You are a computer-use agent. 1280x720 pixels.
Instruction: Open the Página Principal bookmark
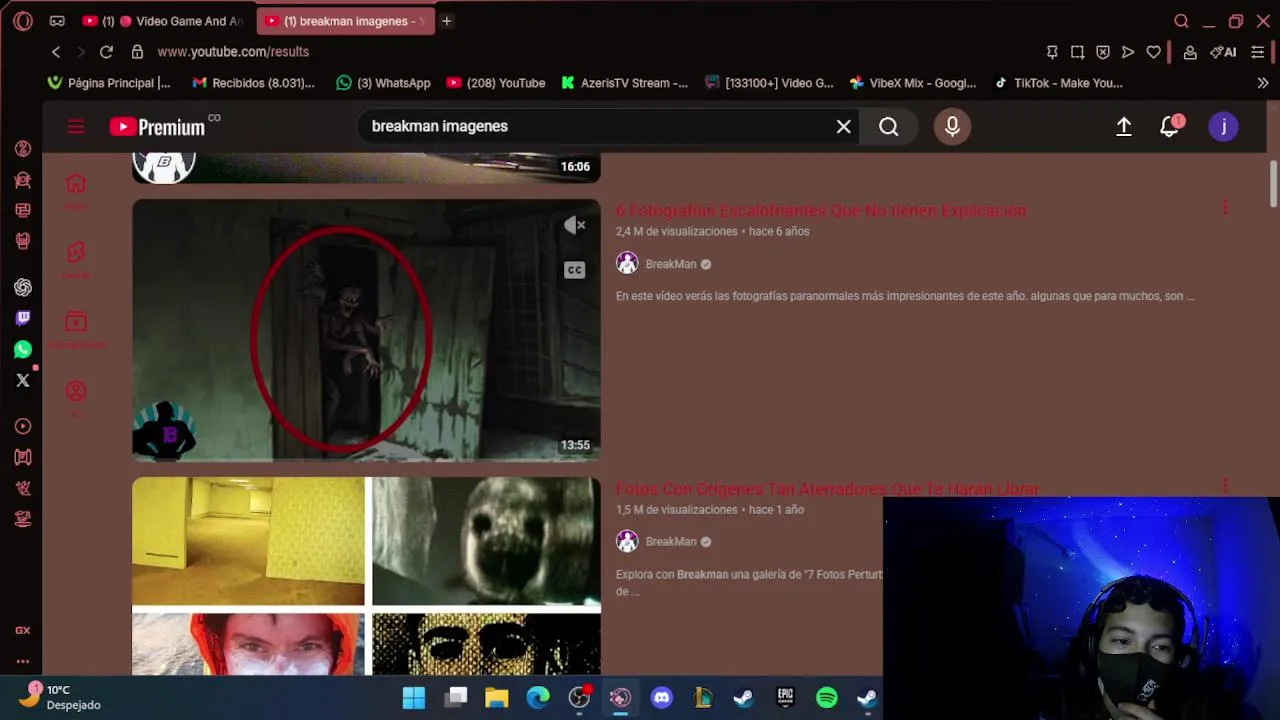click(109, 83)
